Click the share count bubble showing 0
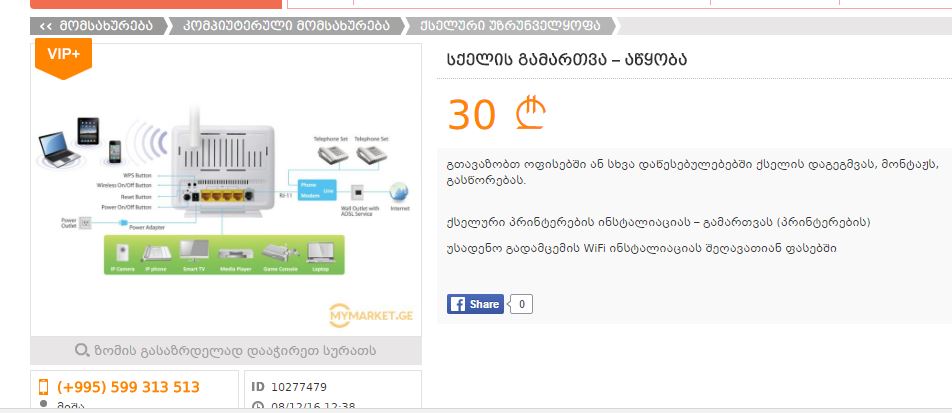This screenshot has width=952, height=413. tap(521, 304)
